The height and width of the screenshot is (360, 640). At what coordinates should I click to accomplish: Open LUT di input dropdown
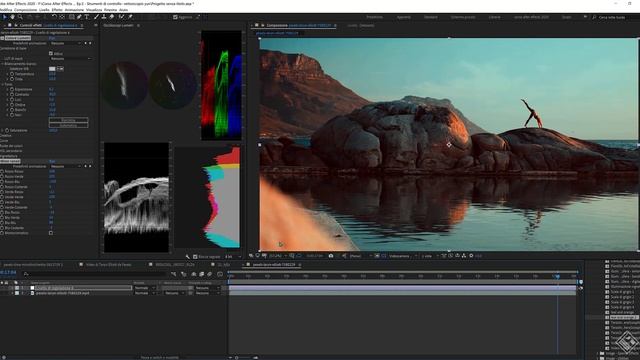pos(70,59)
